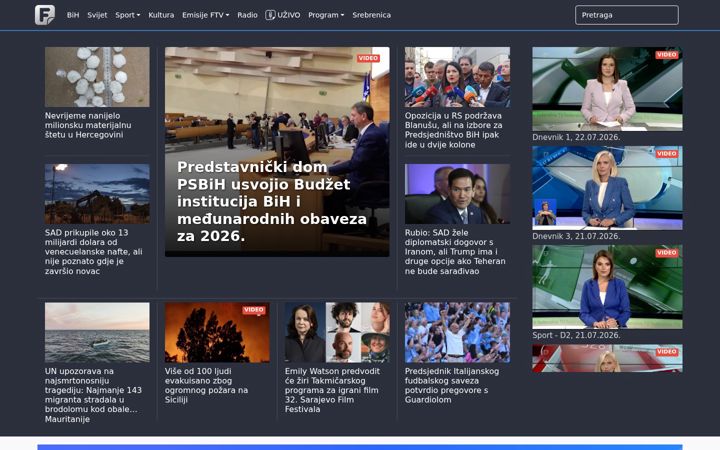Viewport: 720px width, 450px height.
Task: Open headline about Predstavnički dom PSBiH budget
Action: [x=272, y=201]
